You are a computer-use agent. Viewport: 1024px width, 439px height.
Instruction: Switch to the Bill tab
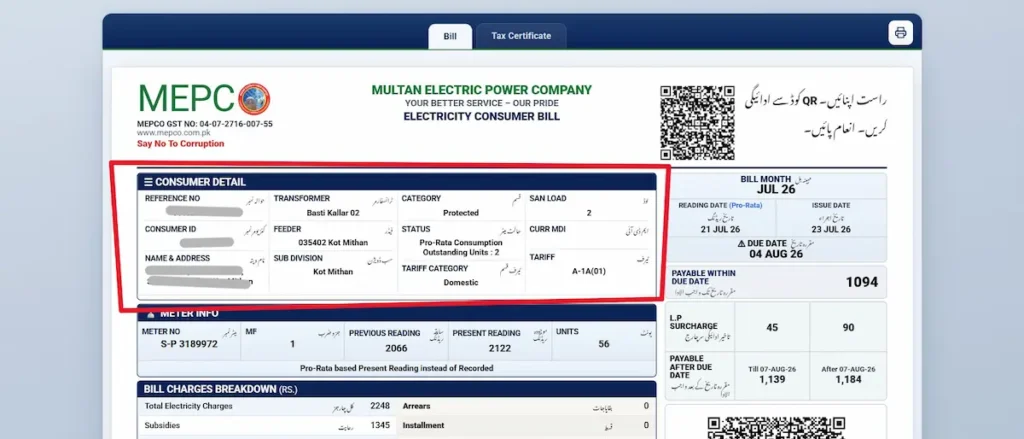point(450,36)
